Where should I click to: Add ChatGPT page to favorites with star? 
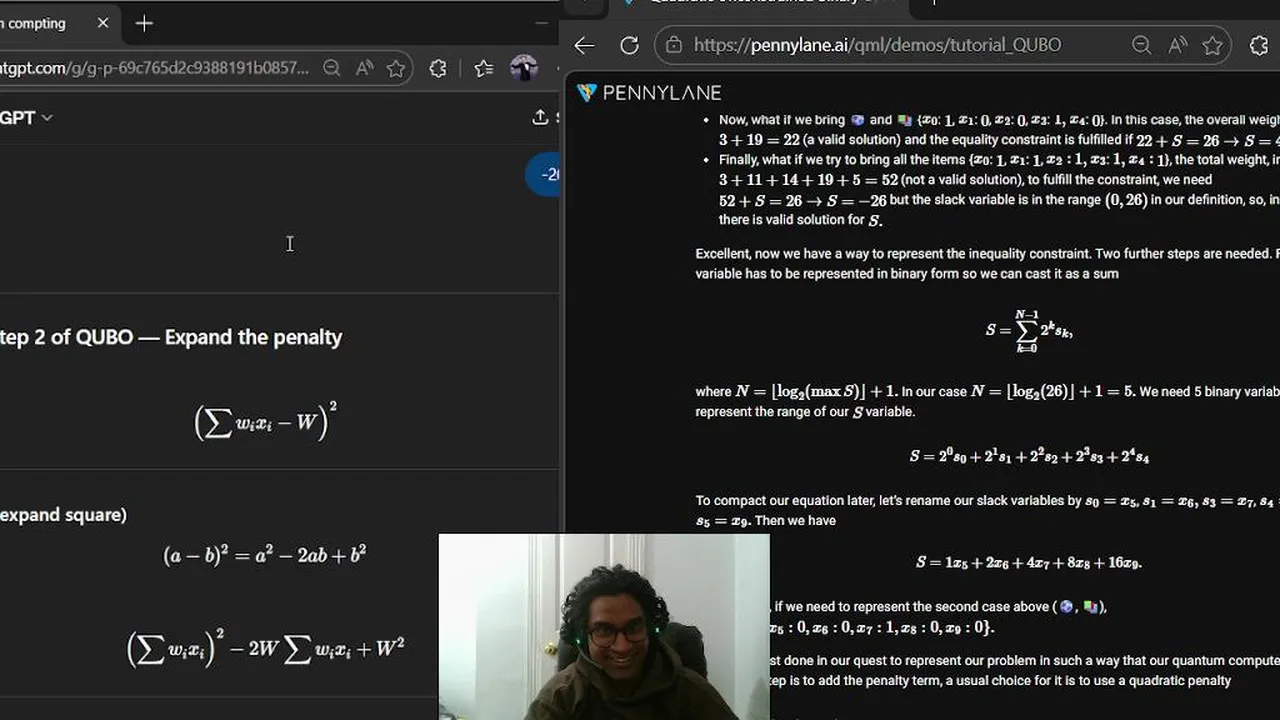point(396,68)
